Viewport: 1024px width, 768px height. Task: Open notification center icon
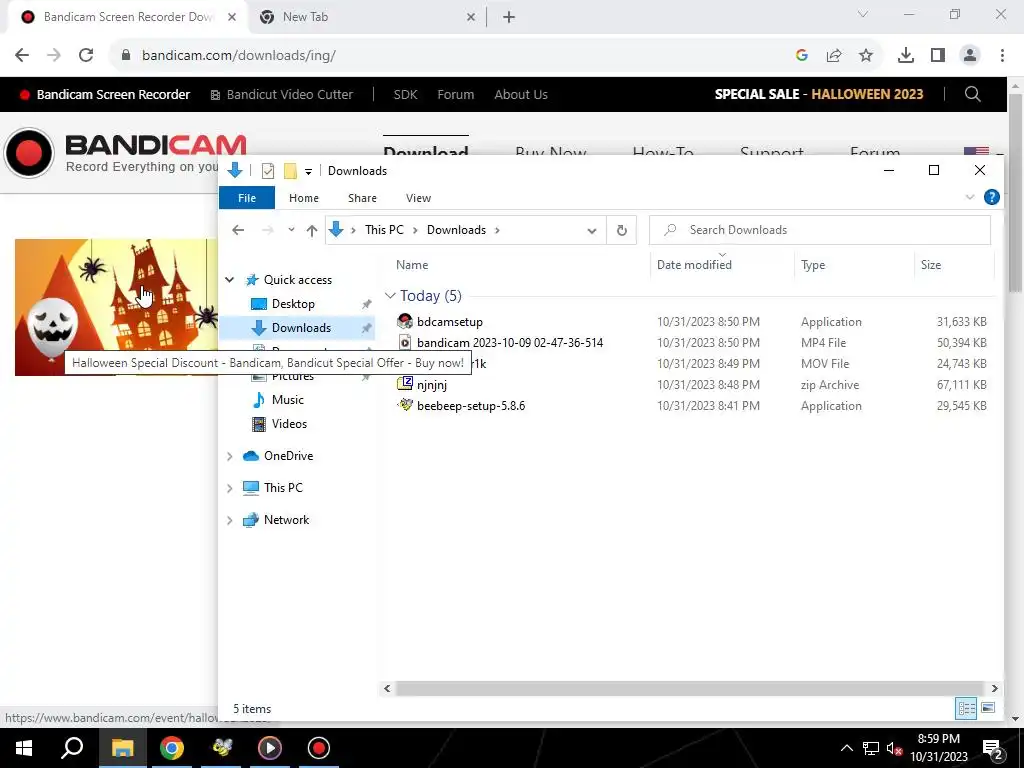click(992, 748)
